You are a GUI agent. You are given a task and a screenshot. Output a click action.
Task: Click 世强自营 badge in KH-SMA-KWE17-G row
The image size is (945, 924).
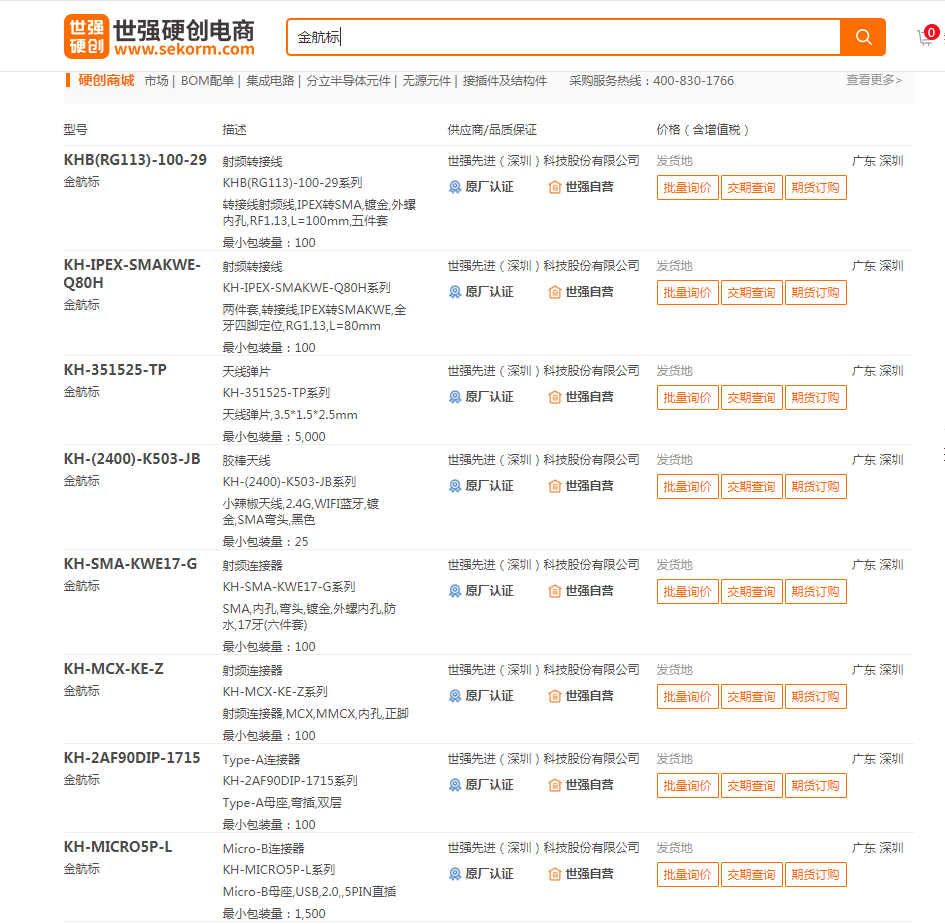581,591
